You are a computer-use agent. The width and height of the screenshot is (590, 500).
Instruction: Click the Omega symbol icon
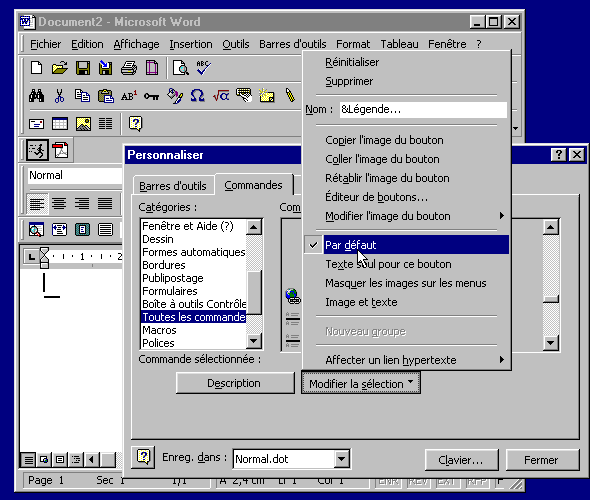pyautogui.click(x=197, y=96)
